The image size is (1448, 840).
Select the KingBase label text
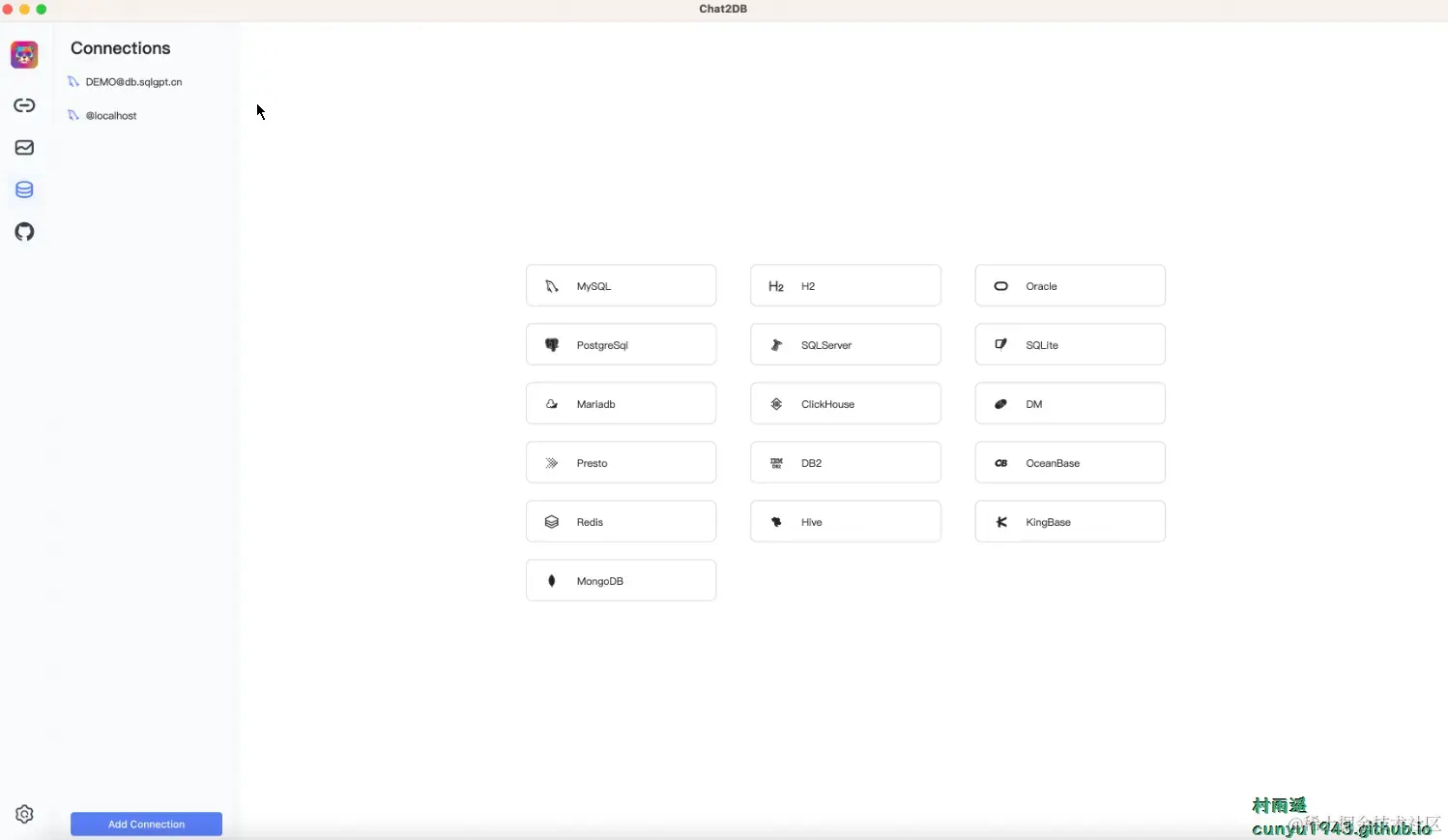click(1049, 522)
